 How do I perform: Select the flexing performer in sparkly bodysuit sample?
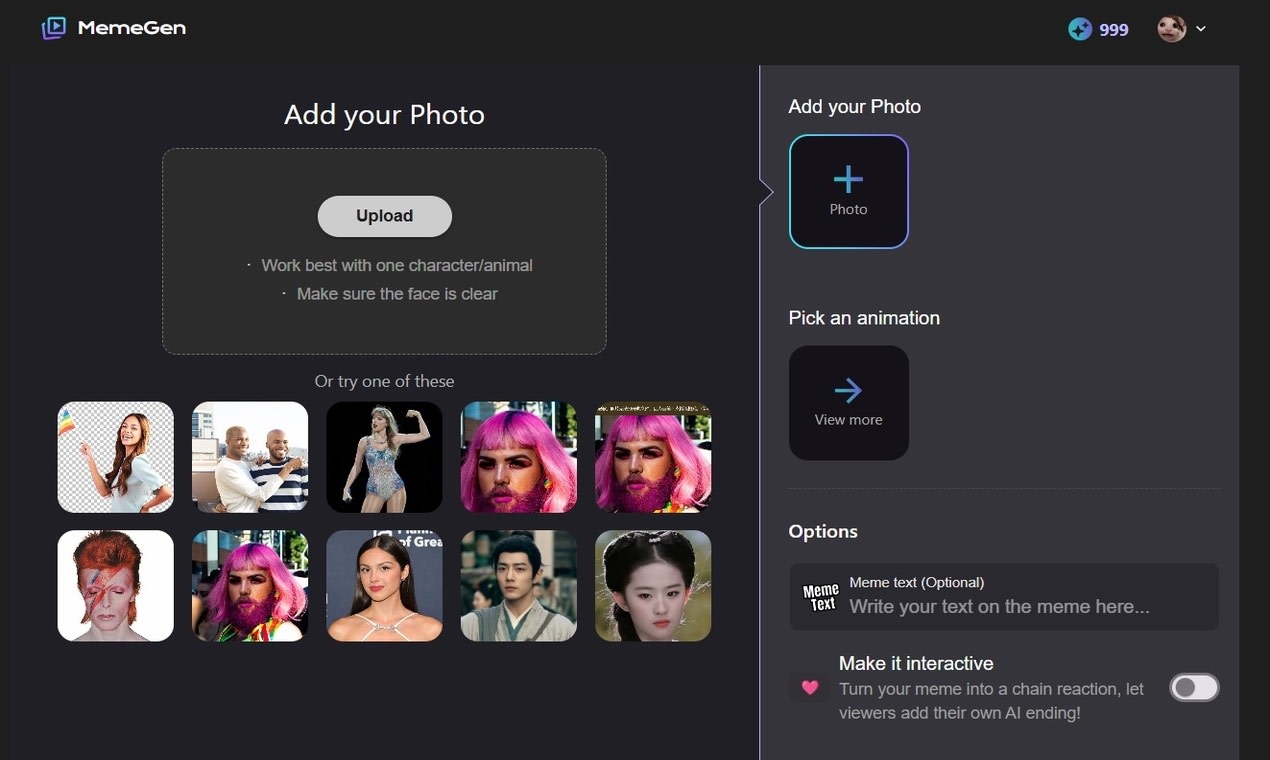click(x=384, y=457)
